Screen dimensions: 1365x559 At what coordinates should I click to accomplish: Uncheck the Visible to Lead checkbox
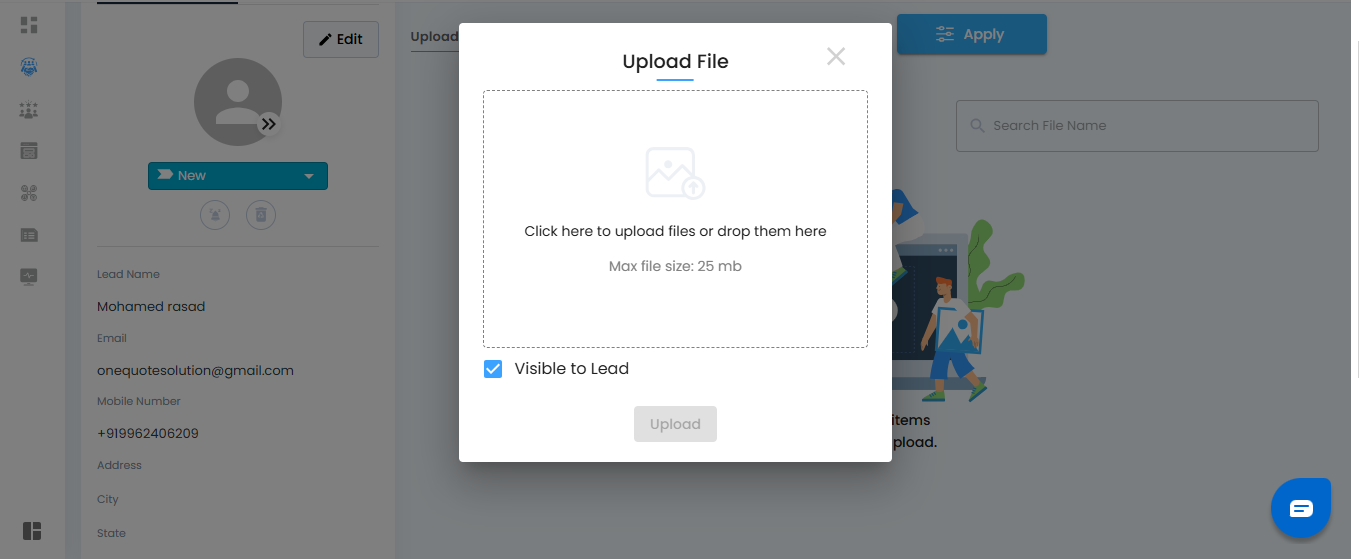pos(493,369)
